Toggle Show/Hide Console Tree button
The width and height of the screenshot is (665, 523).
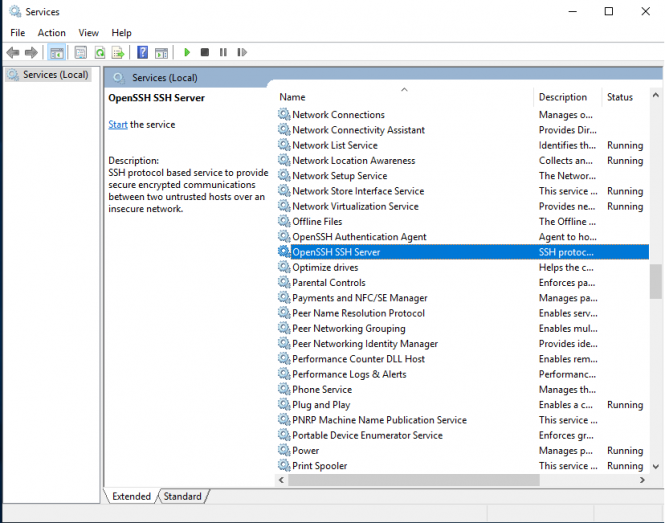pyautogui.click(x=57, y=52)
